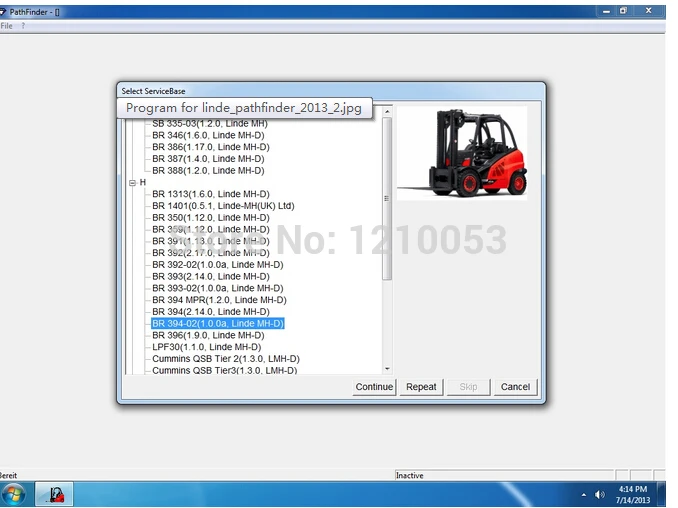Click highlighted BR 394-02(1.0.0a, Linde MH-D)

217,323
